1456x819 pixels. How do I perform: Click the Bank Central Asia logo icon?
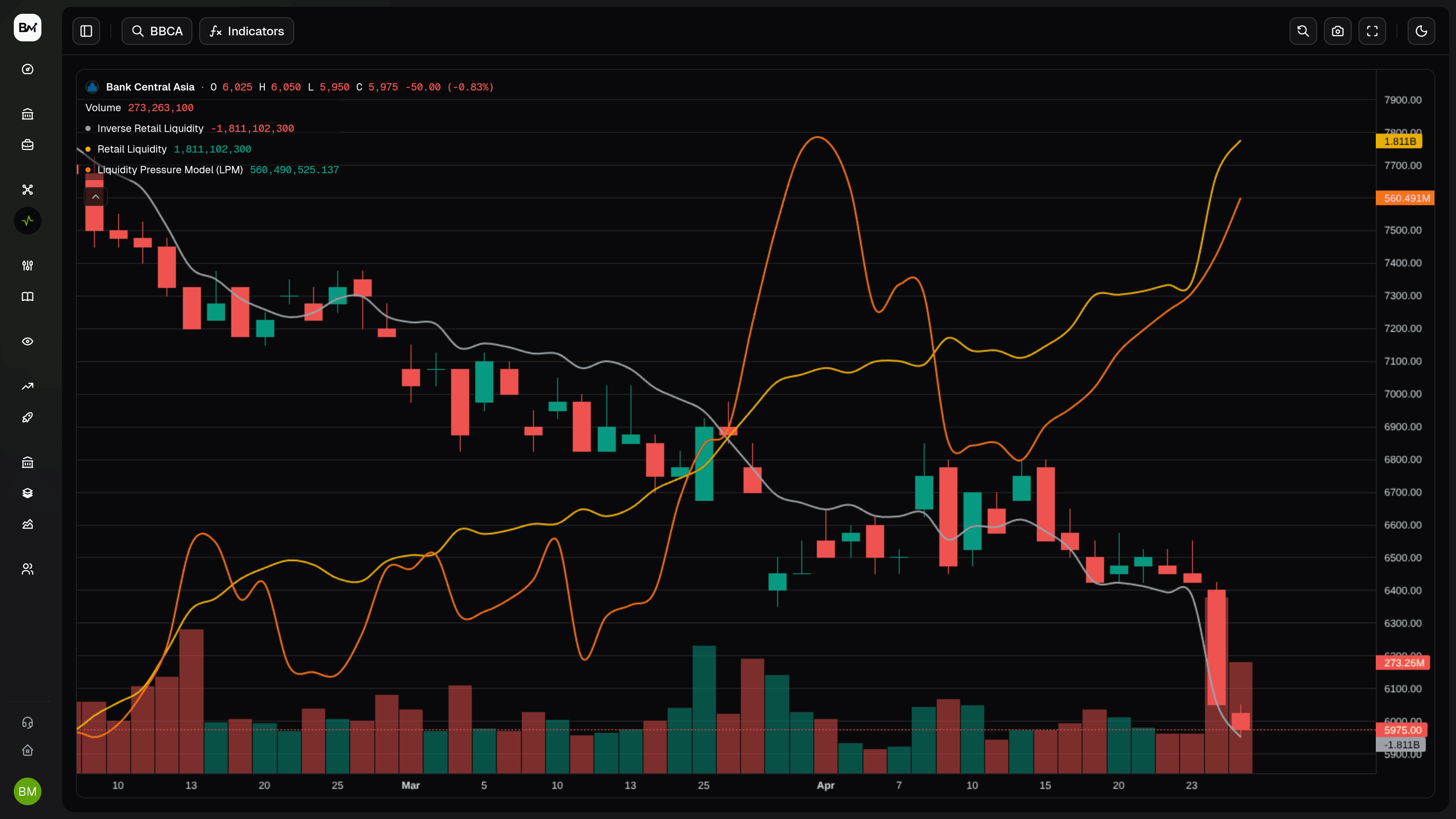[x=92, y=87]
